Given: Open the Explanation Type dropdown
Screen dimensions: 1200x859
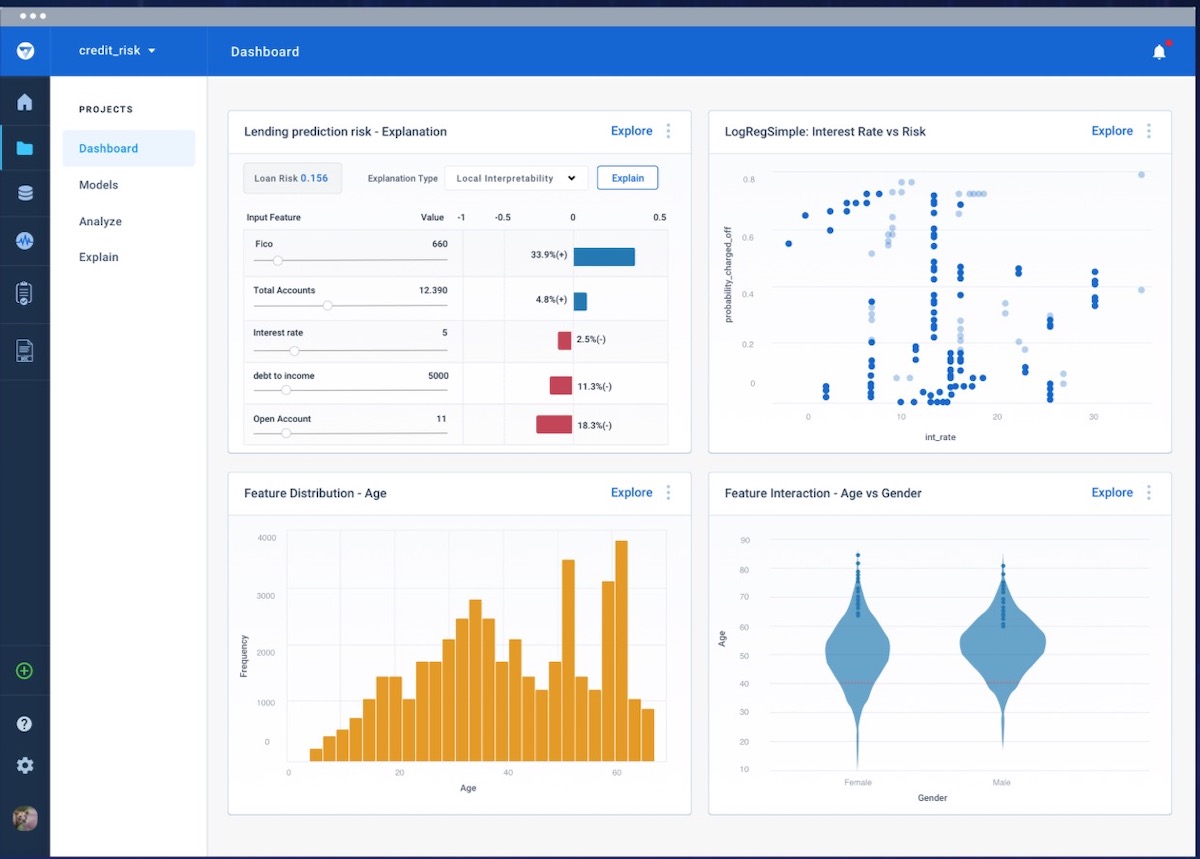Looking at the screenshot, I should click(516, 177).
